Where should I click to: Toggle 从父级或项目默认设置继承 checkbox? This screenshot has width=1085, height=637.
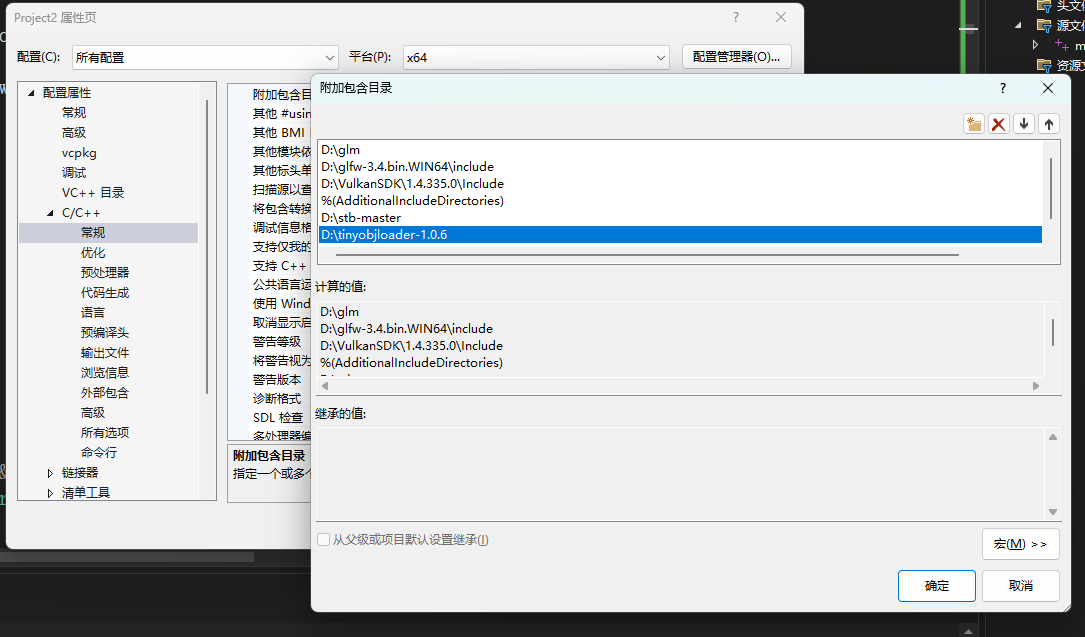coord(323,539)
